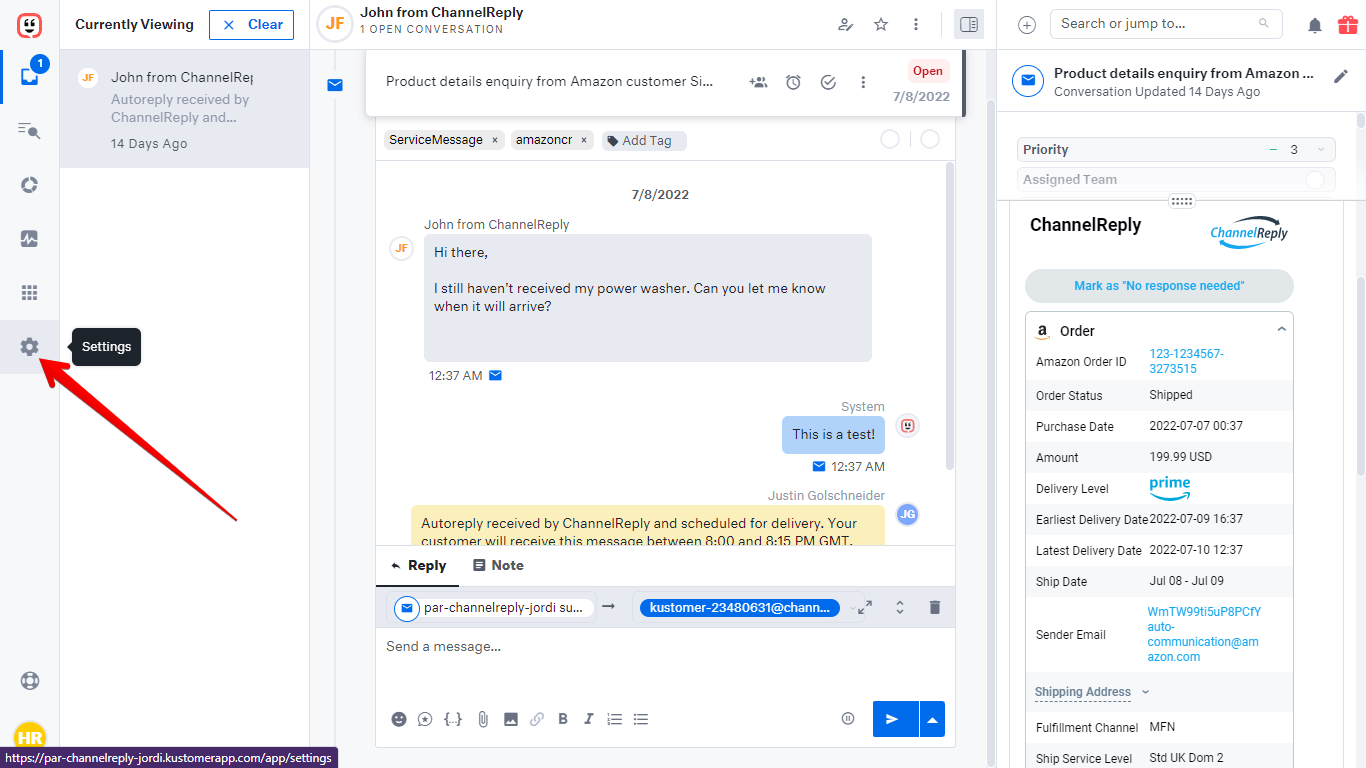Click Mark as "No response needed" button
Screen dimensions: 1366x768
pyautogui.click(x=1159, y=286)
